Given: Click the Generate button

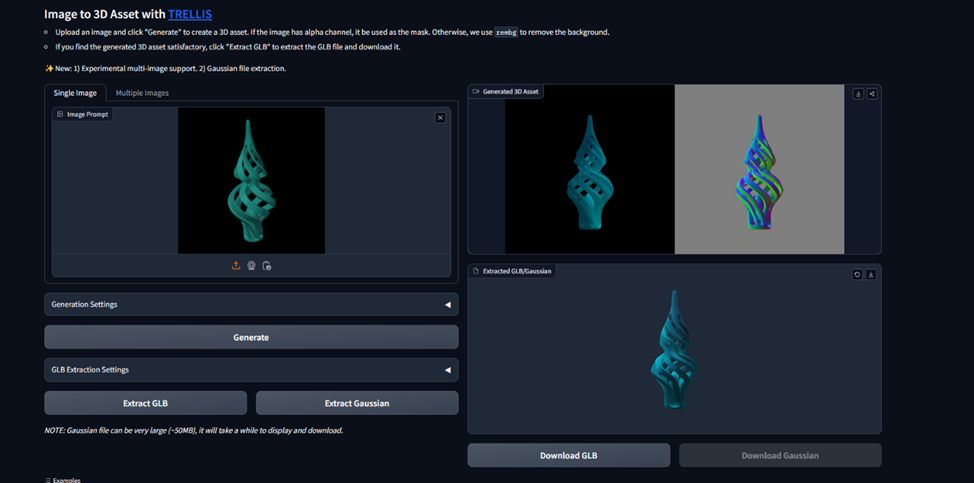Looking at the screenshot, I should [x=252, y=337].
